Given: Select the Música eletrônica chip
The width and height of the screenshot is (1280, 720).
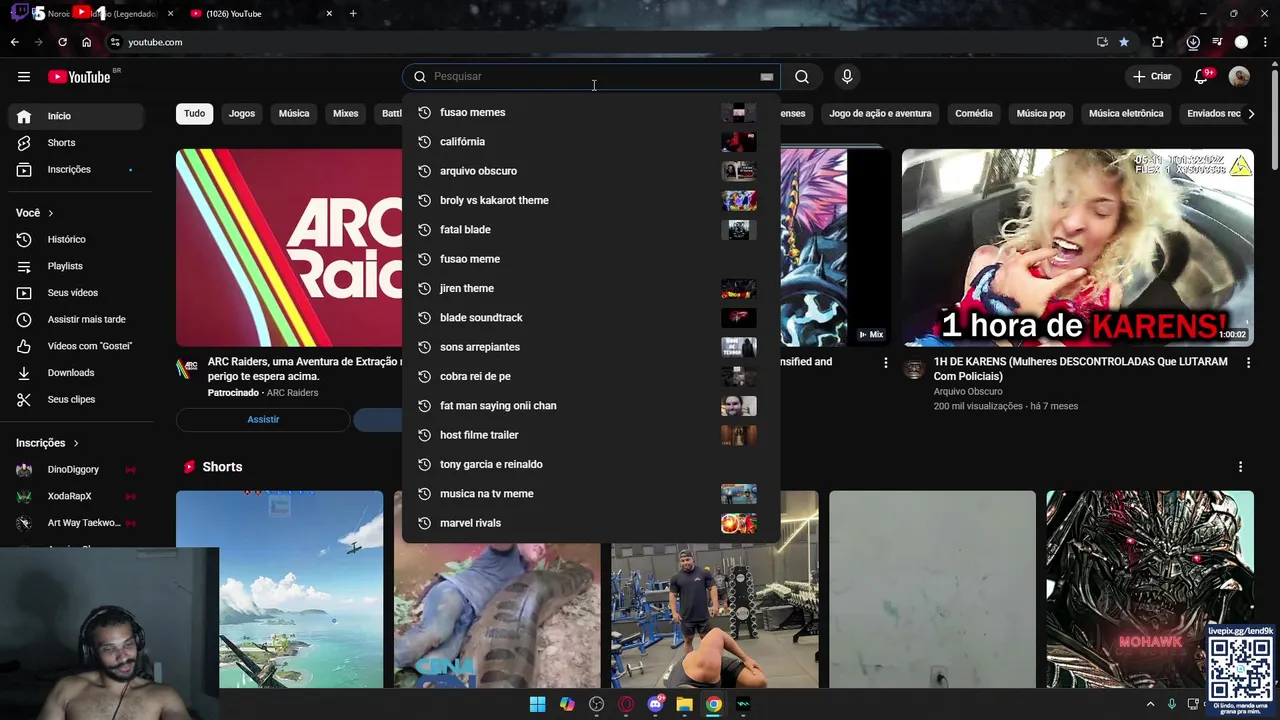Looking at the screenshot, I should (1126, 114).
